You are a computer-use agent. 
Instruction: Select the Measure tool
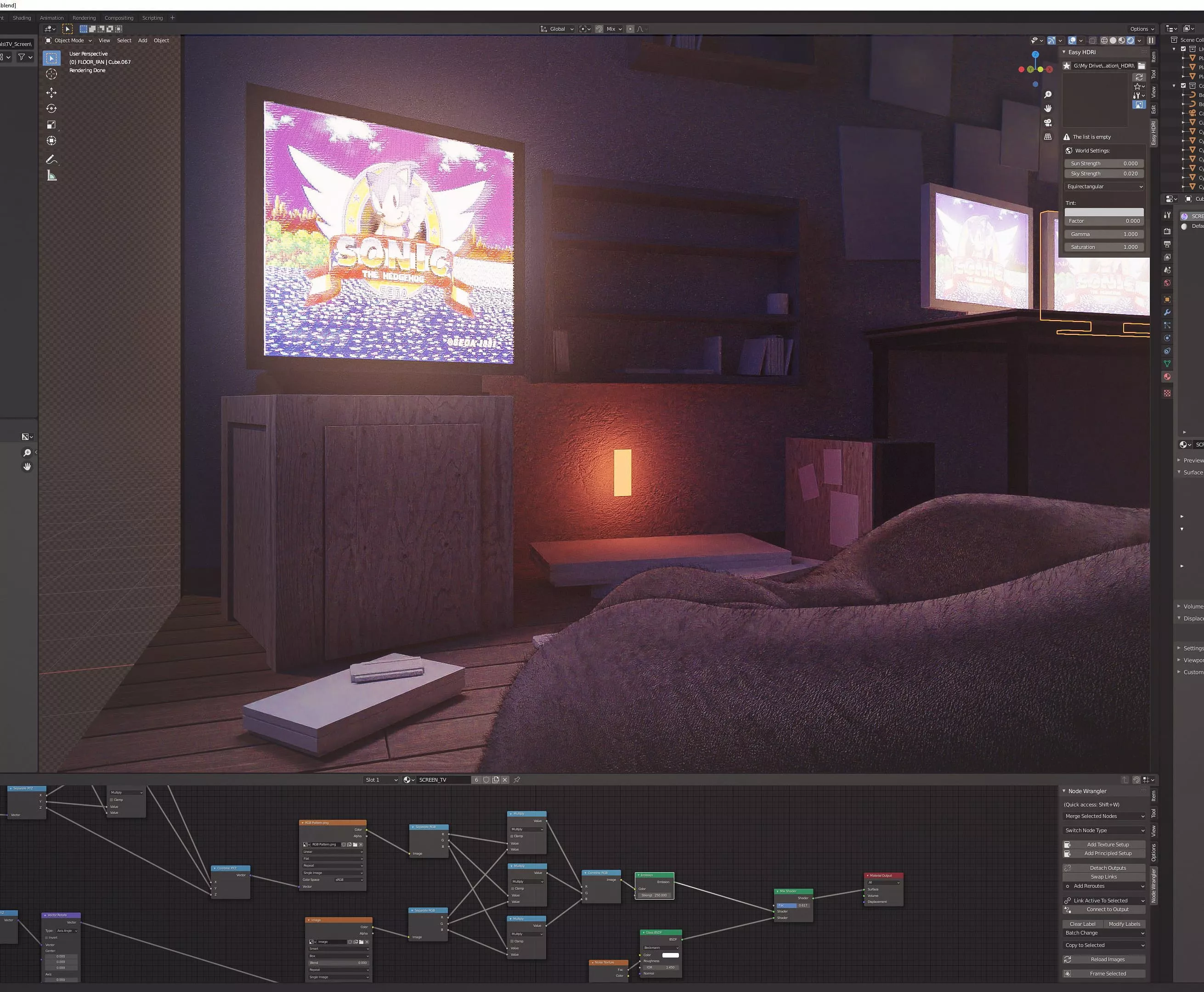[51, 176]
